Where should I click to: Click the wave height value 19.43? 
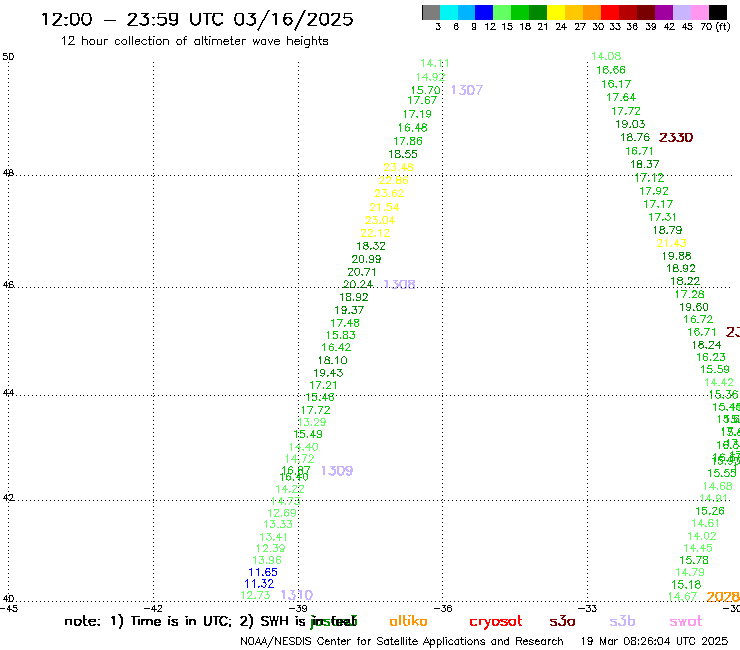[328, 373]
